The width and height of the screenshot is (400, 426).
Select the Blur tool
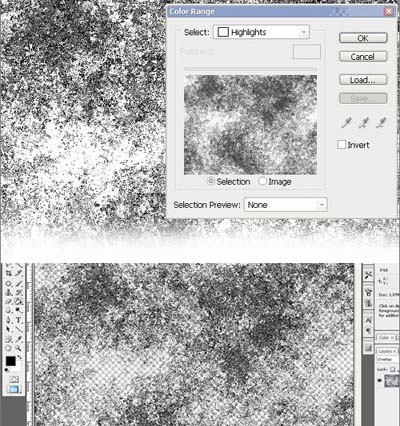[8, 310]
